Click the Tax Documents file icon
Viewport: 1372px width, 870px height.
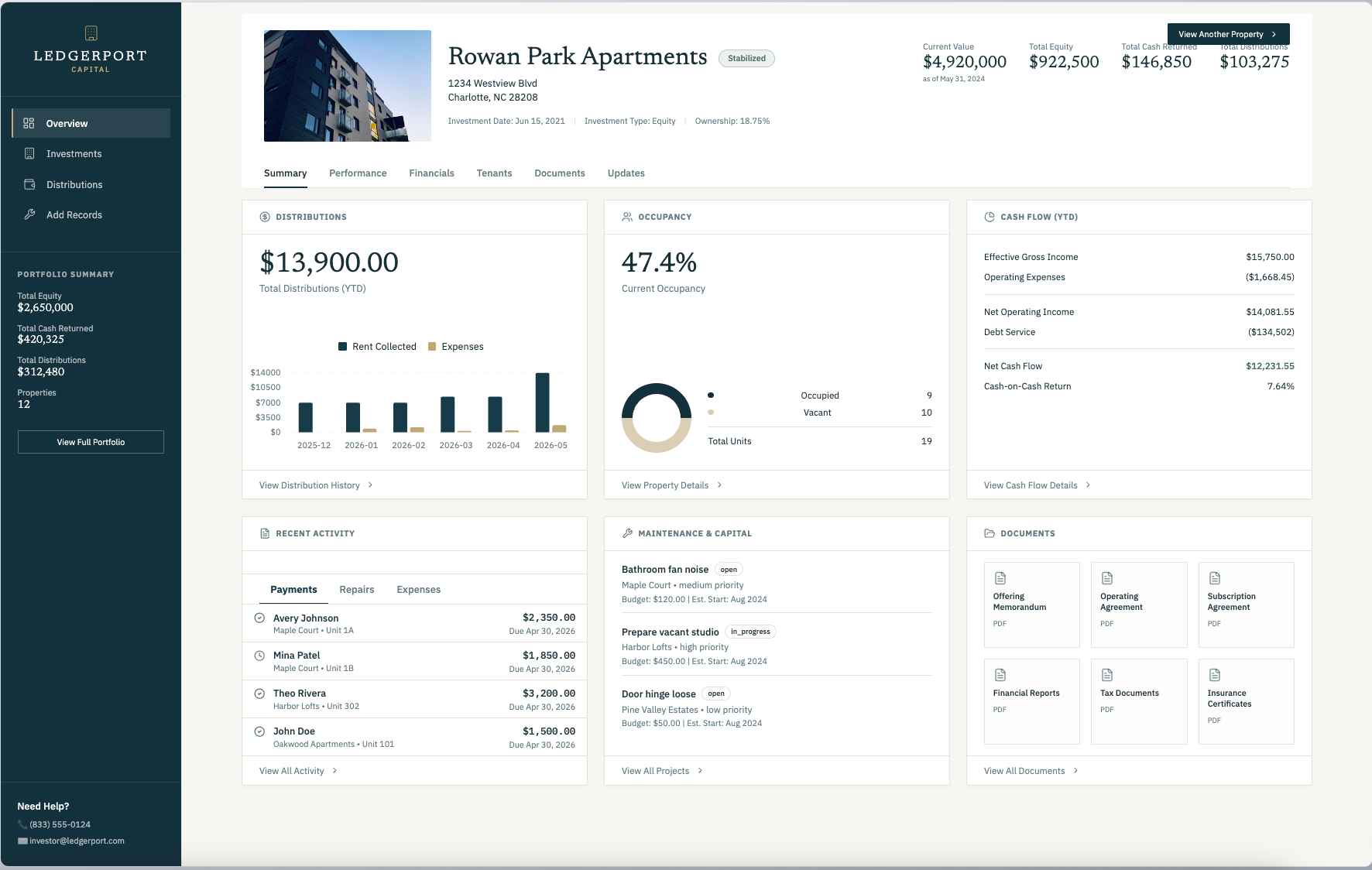[1107, 675]
